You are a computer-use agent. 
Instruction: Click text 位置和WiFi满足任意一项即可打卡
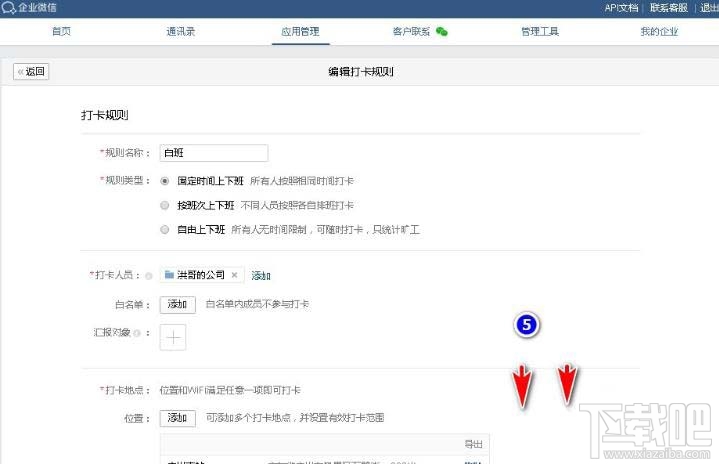(x=230, y=390)
